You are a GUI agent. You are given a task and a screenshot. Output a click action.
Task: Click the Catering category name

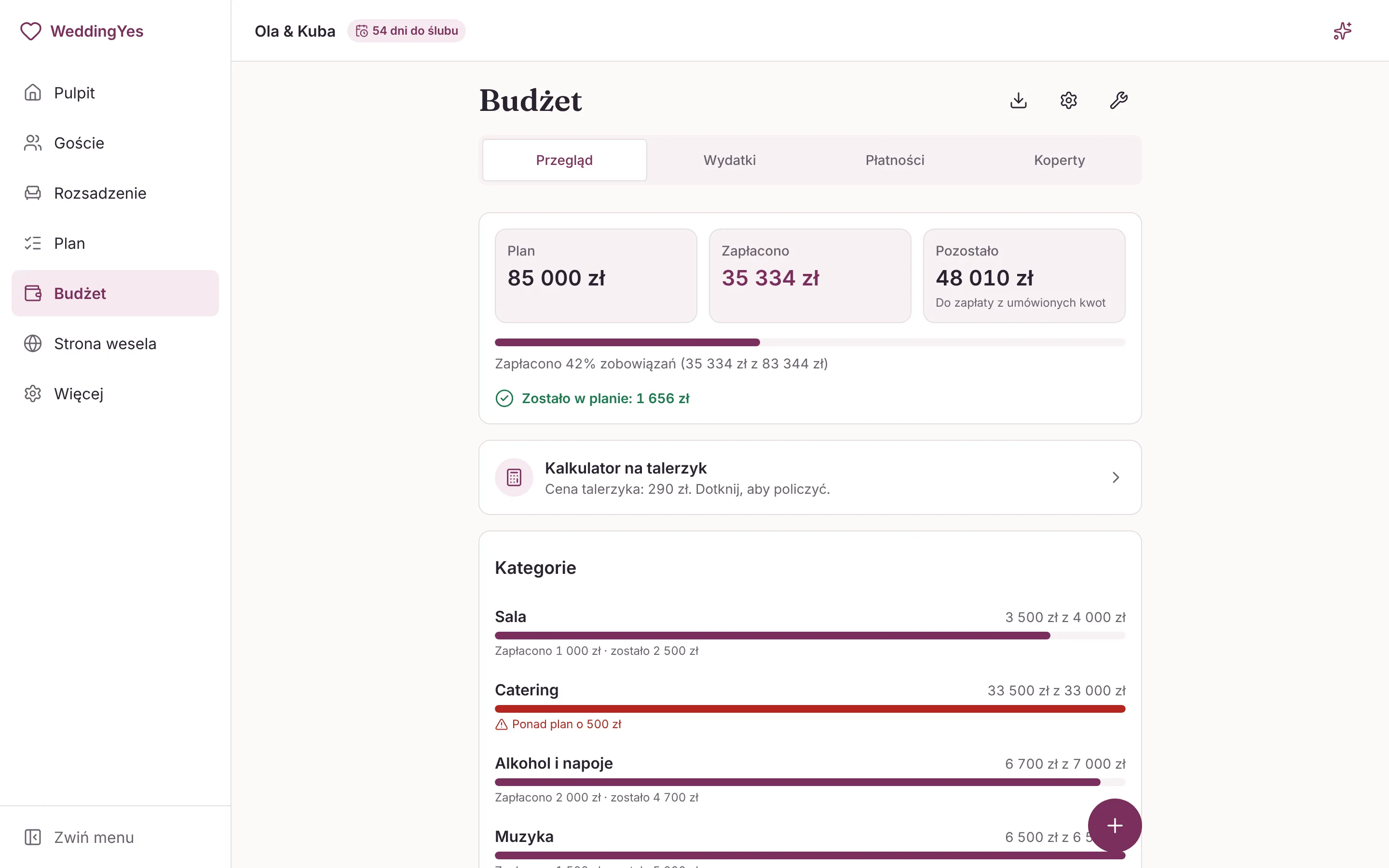[526, 690]
